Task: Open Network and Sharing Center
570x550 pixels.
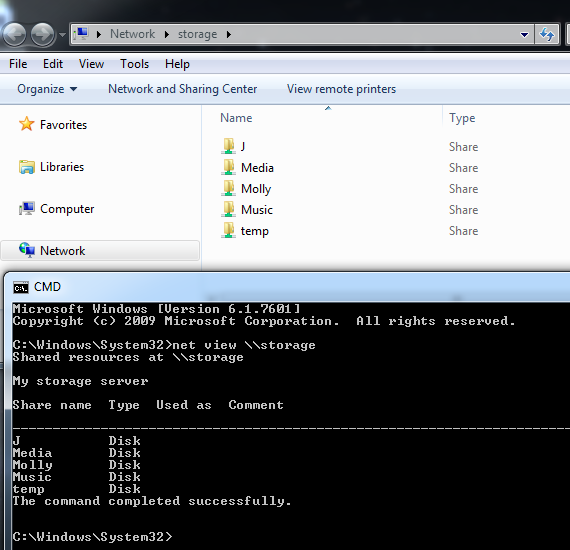Action: pos(182,89)
